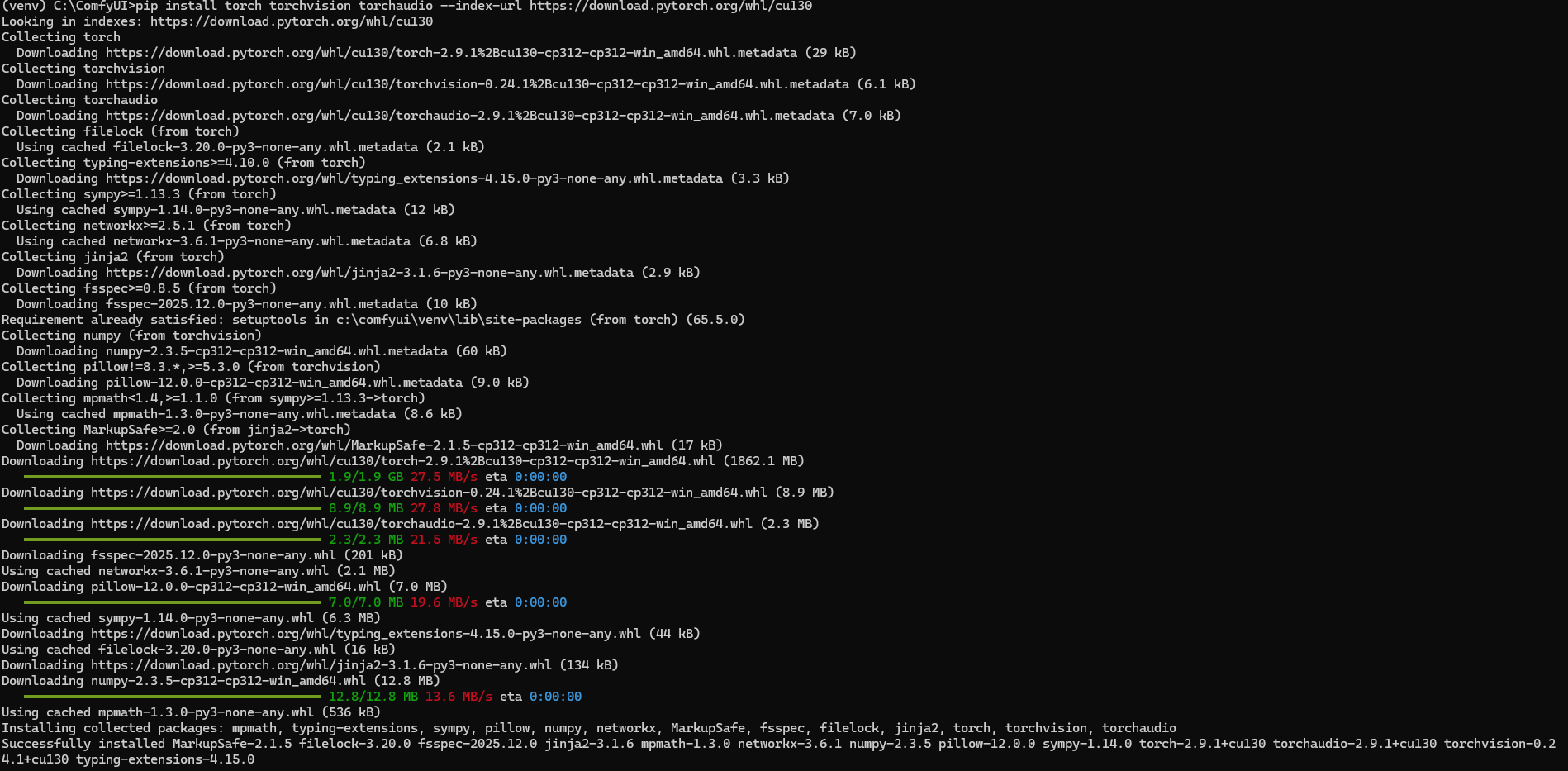1568x771 pixels.
Task: Open the torch 29 kB metadata download URL
Action: 451,53
